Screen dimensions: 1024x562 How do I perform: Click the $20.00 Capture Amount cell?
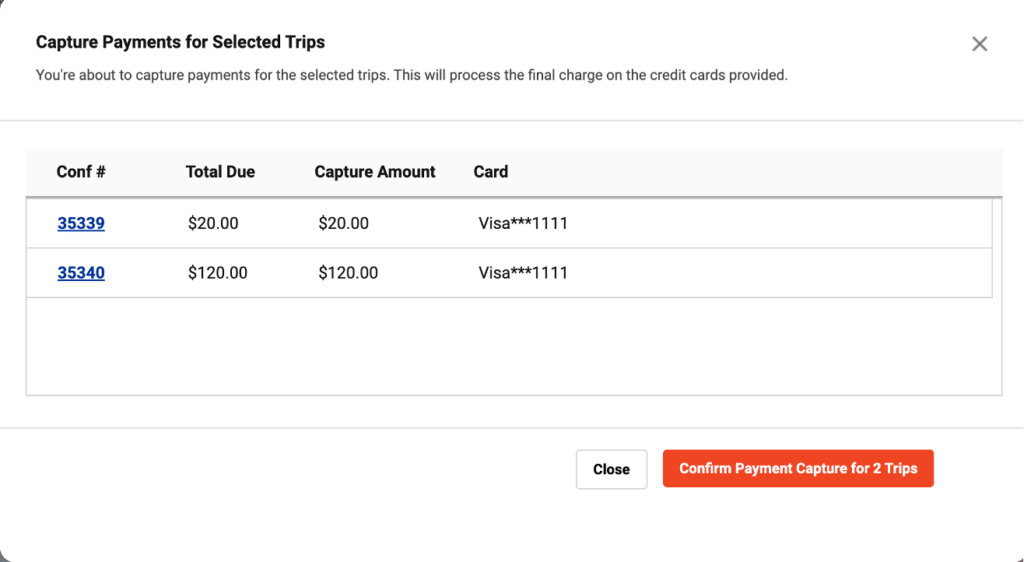point(344,223)
